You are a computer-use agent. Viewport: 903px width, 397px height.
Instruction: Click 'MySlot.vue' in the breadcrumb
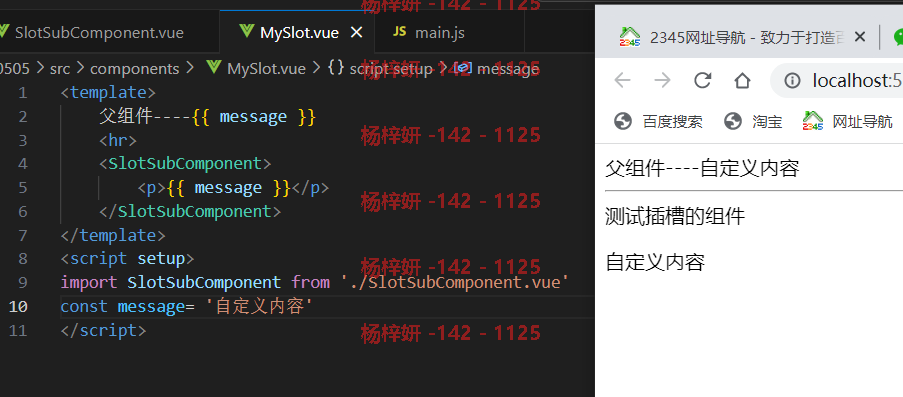(x=266, y=69)
